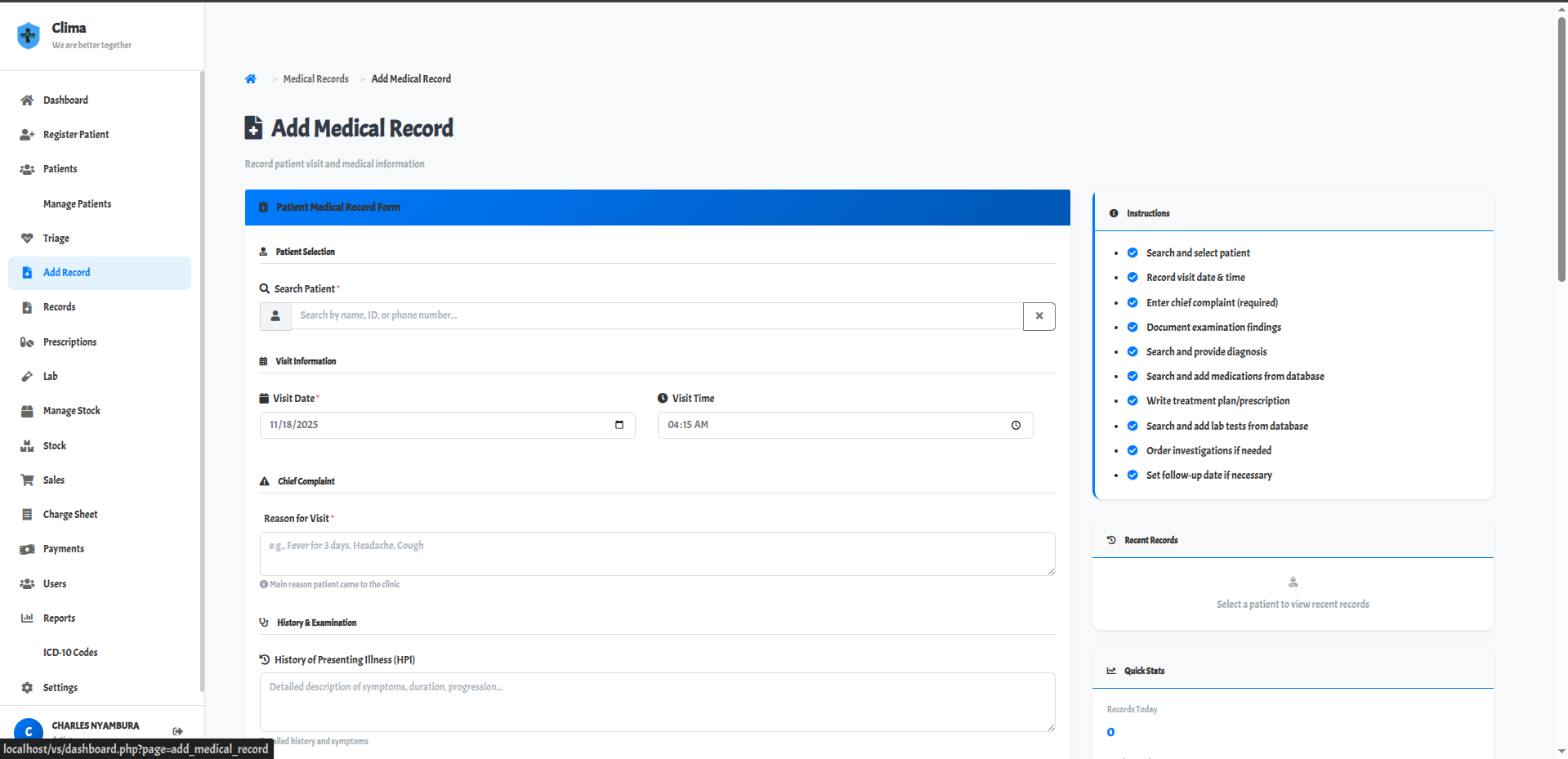Select the Triage heart icon in sidebar
Image resolution: width=1568 pixels, height=759 pixels.
coord(28,238)
